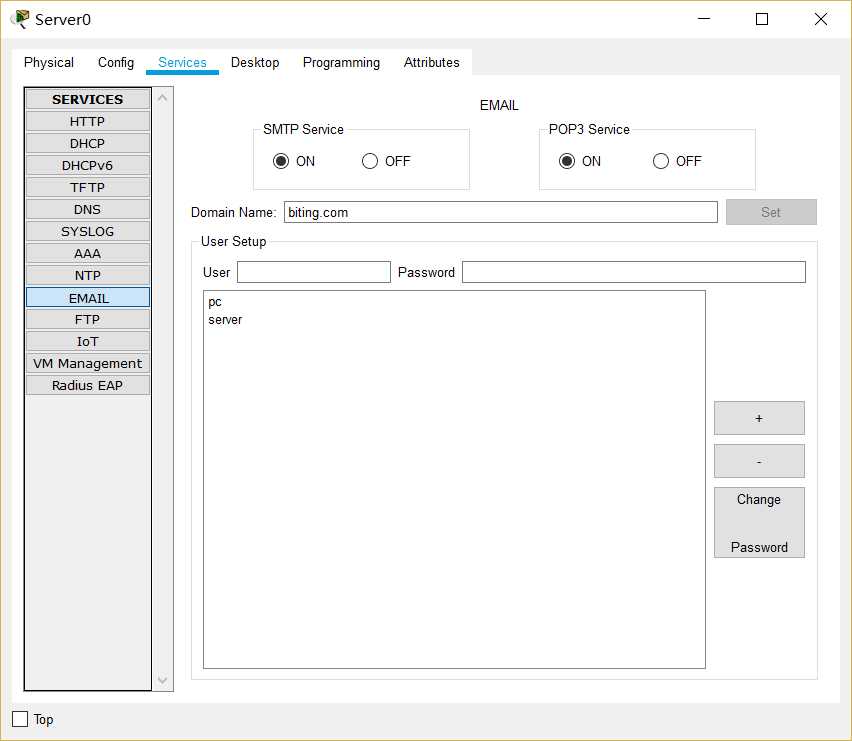852x741 pixels.
Task: Open the DHCPv6 service settings
Action: 87,165
